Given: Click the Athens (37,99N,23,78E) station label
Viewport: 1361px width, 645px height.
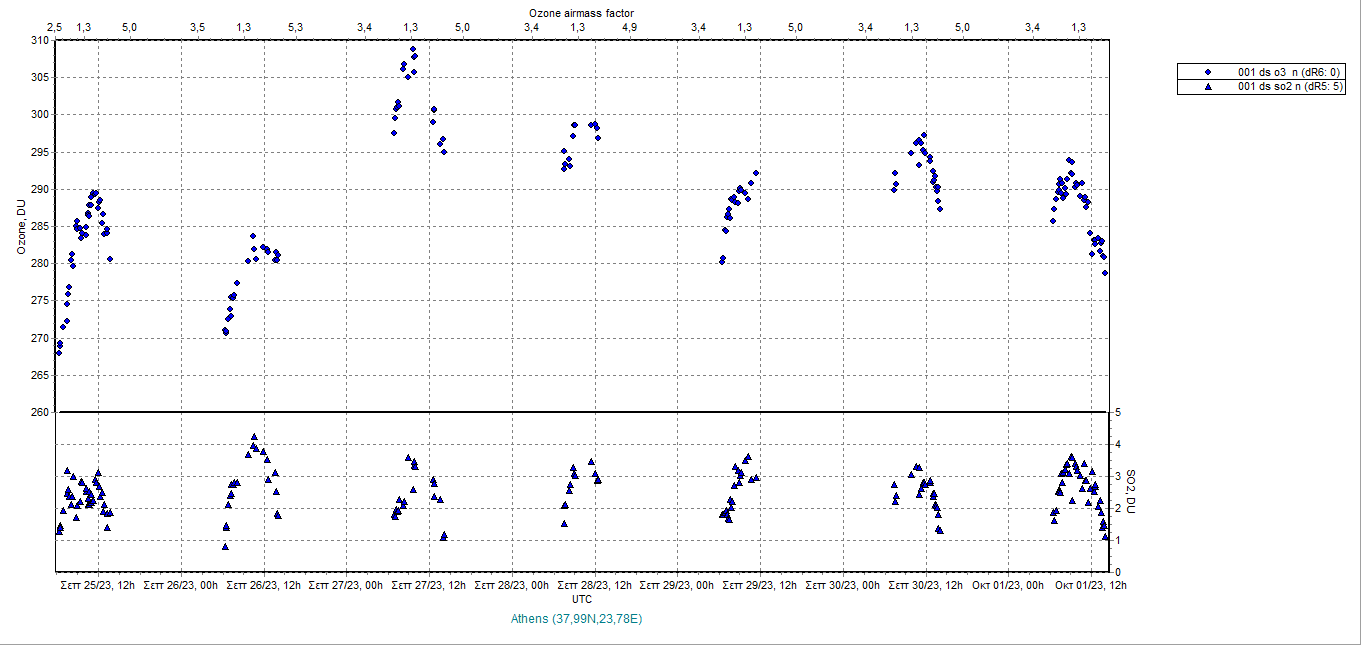Looking at the screenshot, I should (576, 619).
